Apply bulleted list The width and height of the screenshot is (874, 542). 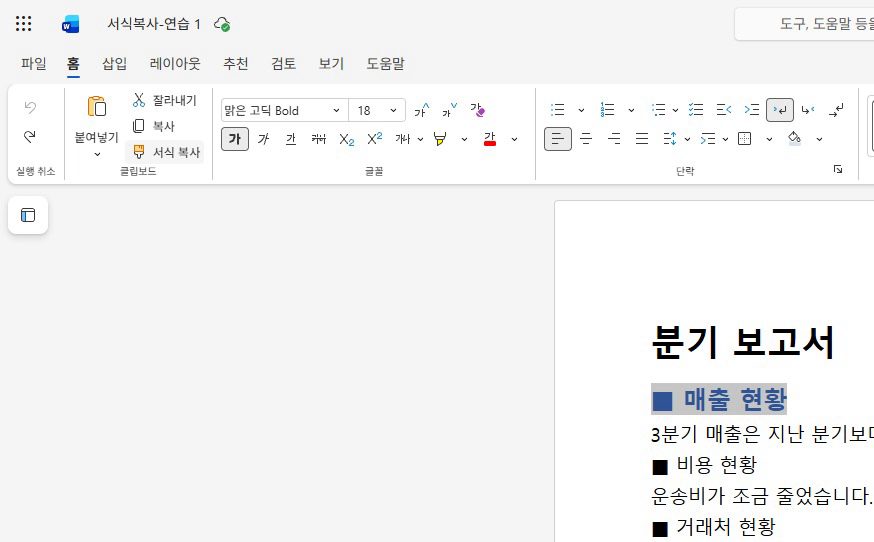point(557,110)
